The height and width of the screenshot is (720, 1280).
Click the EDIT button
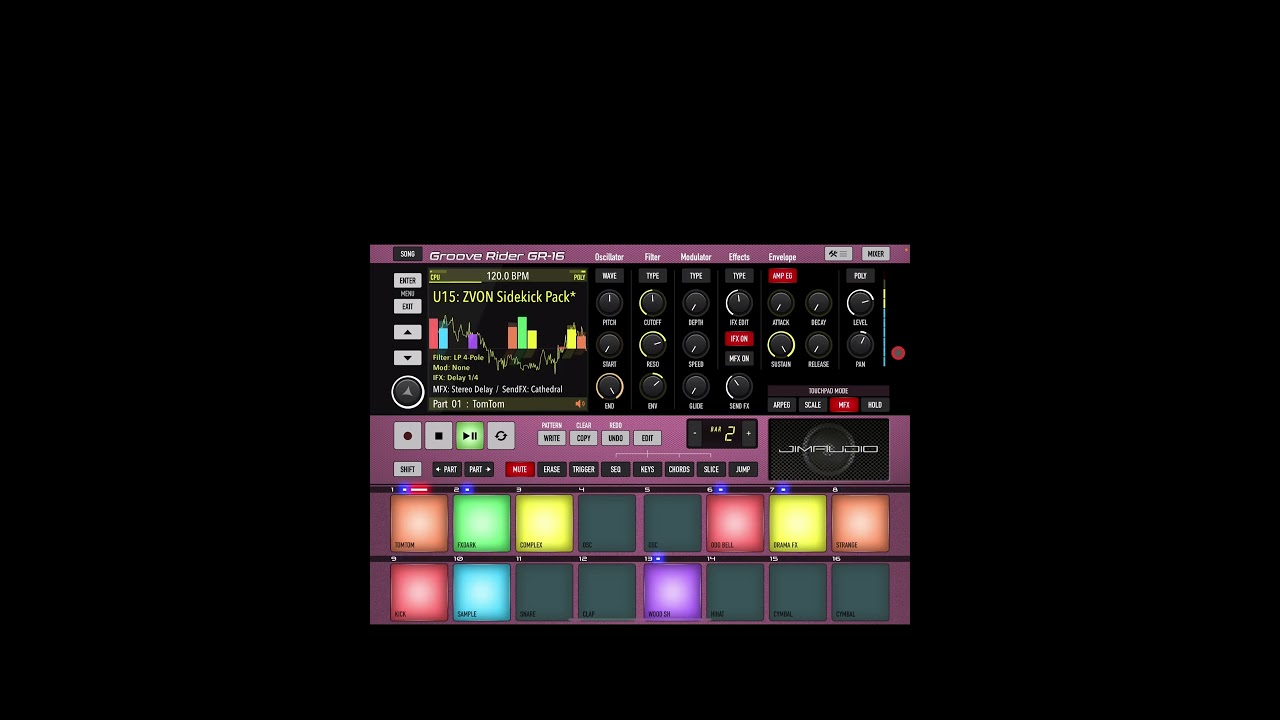(648, 438)
